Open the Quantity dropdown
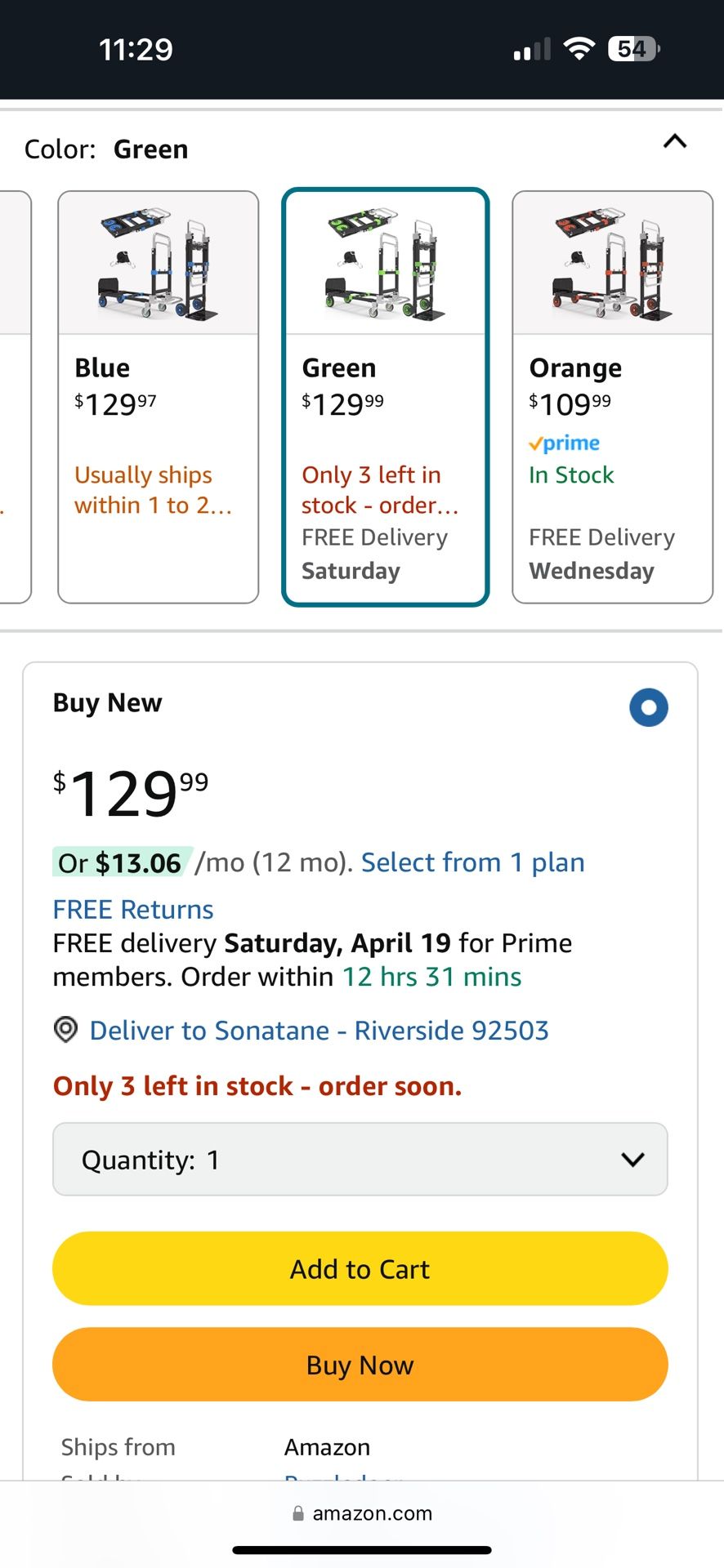This screenshot has width=724, height=1568. tap(360, 1160)
